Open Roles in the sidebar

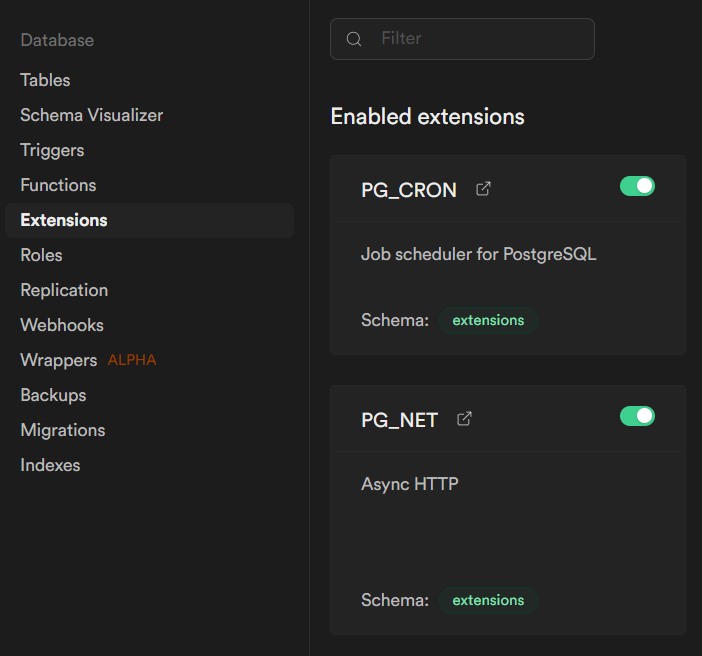click(x=41, y=255)
